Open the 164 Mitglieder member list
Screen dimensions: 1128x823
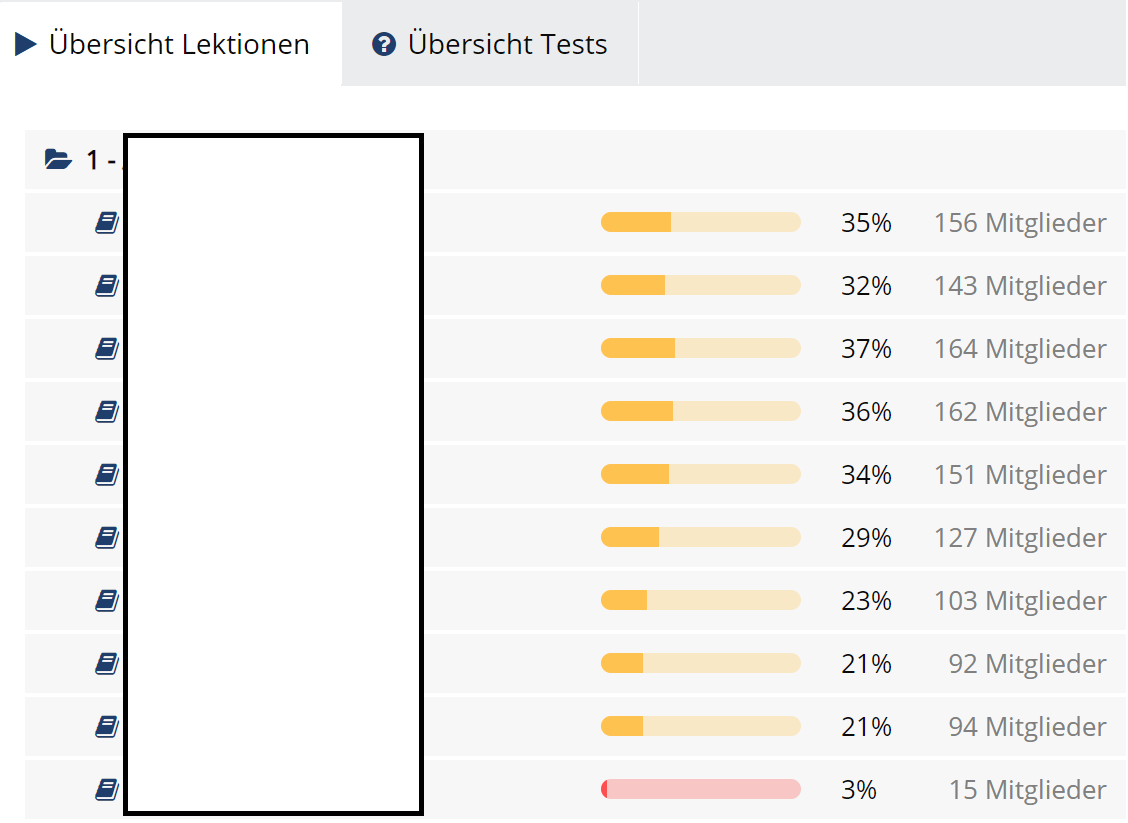1020,348
